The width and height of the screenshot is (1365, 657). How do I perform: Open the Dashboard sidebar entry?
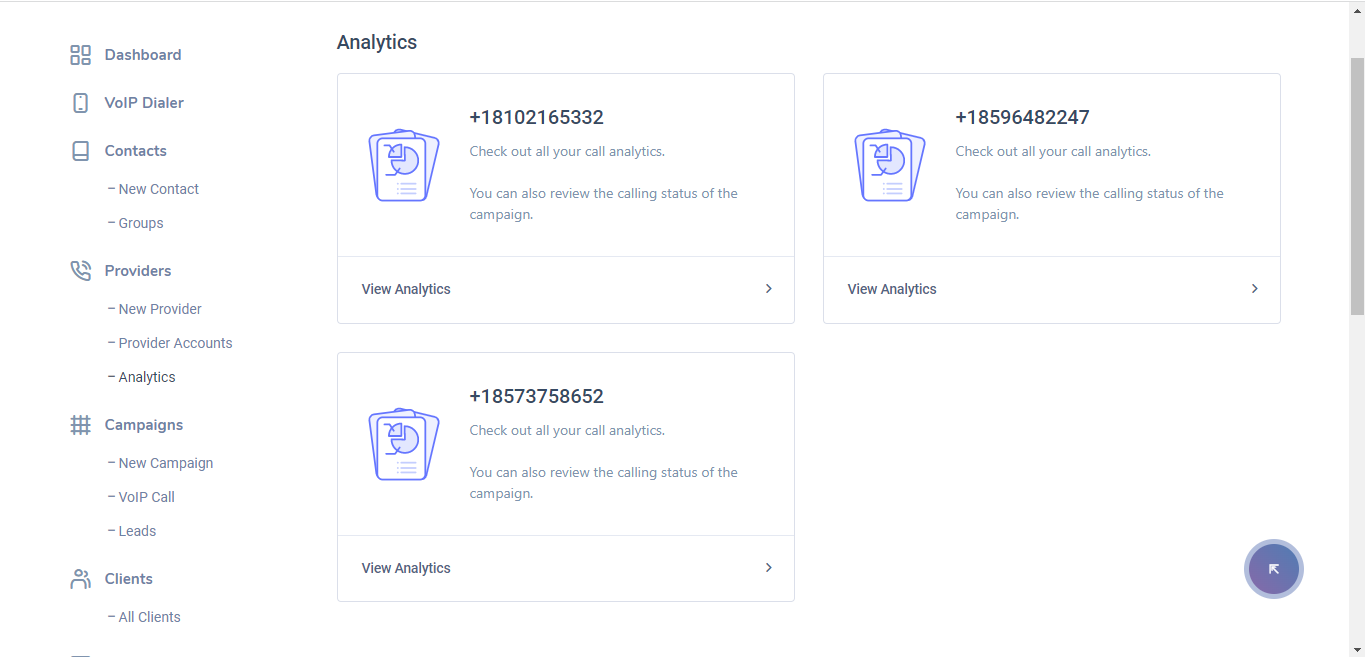142,55
